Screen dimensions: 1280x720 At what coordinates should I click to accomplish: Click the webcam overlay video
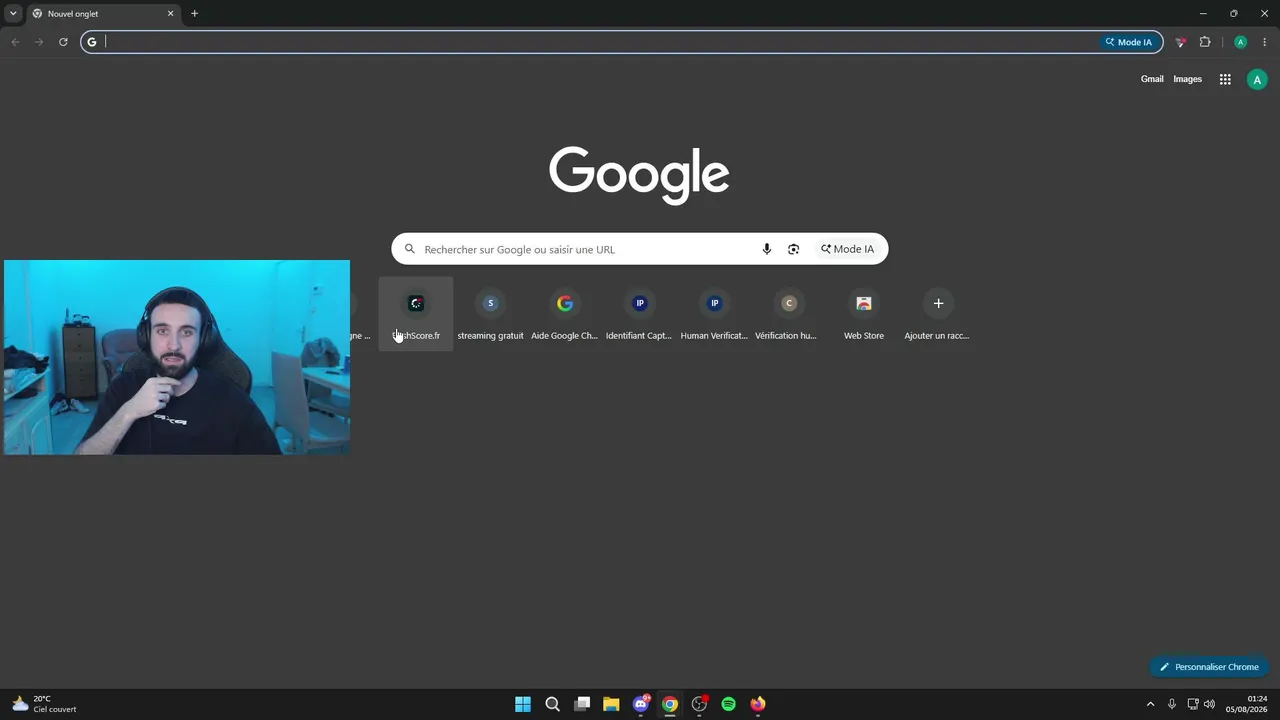pyautogui.click(x=177, y=357)
